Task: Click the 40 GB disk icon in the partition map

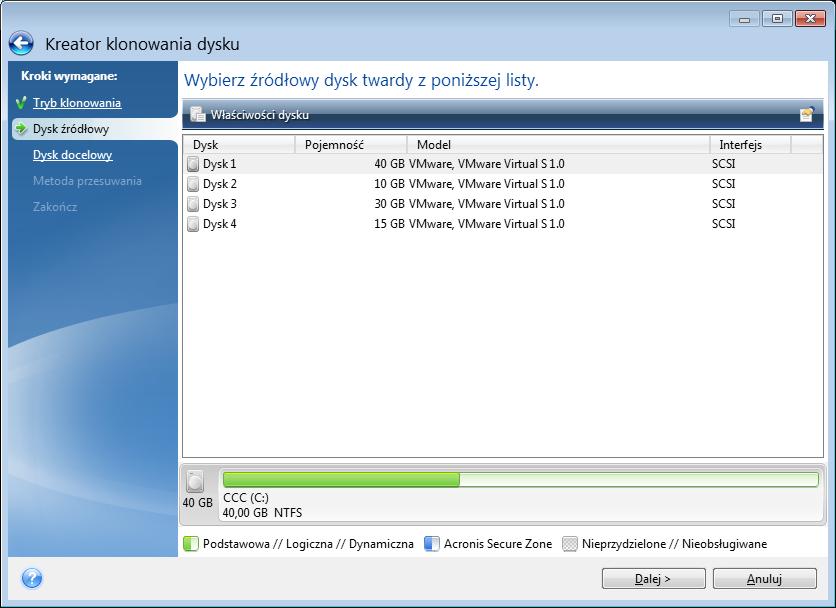Action: pyautogui.click(x=195, y=482)
